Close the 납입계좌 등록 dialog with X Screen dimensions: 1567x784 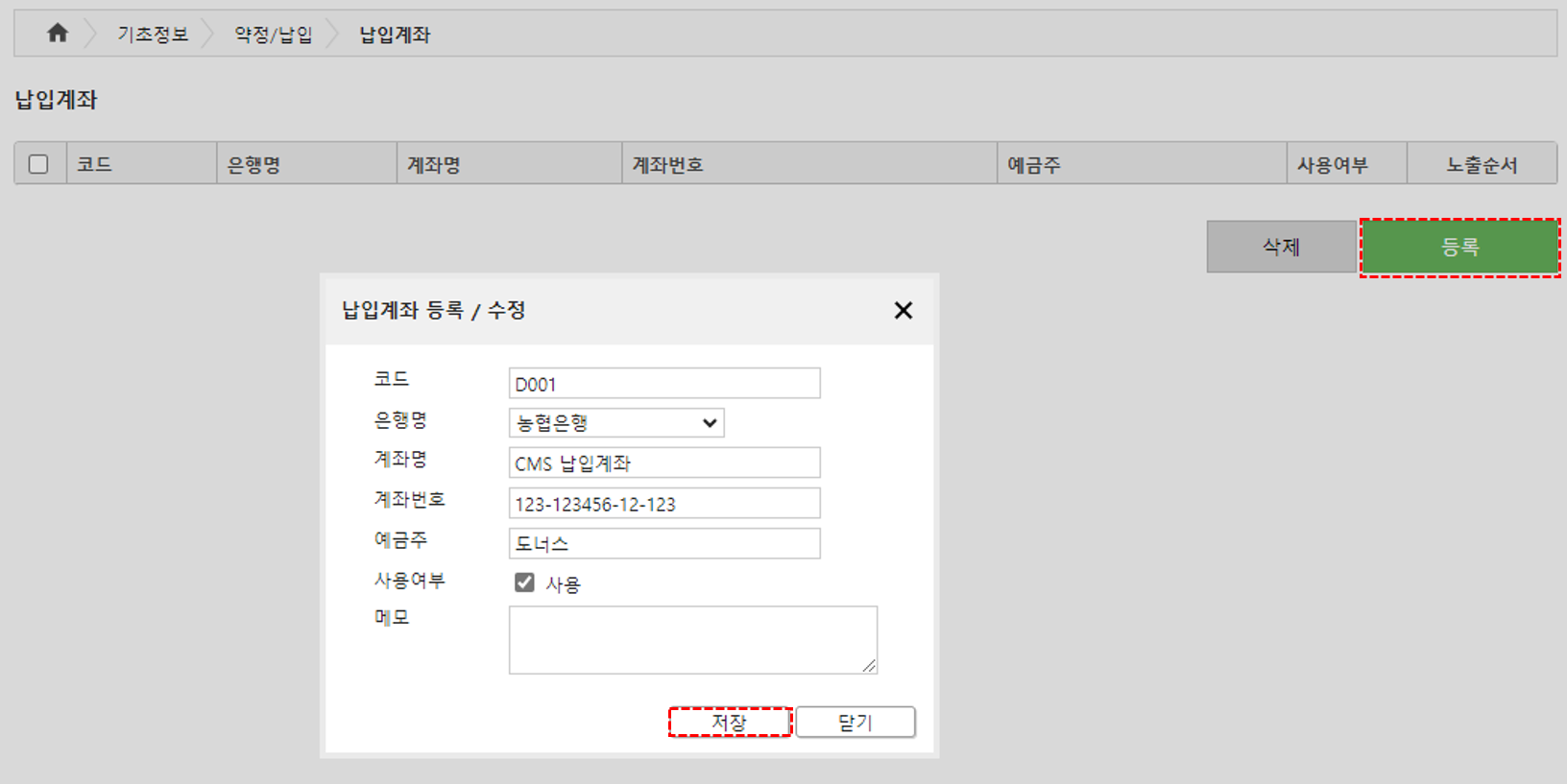[x=903, y=310]
